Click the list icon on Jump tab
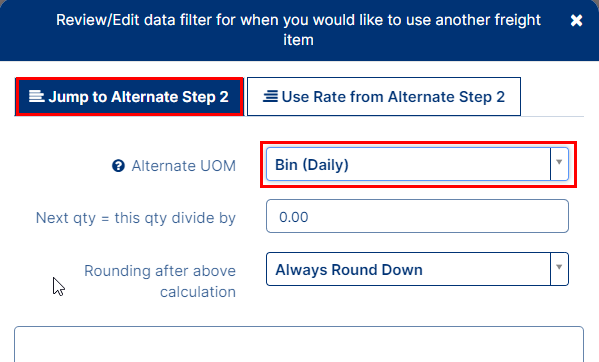The width and height of the screenshot is (599, 362). coord(37,96)
